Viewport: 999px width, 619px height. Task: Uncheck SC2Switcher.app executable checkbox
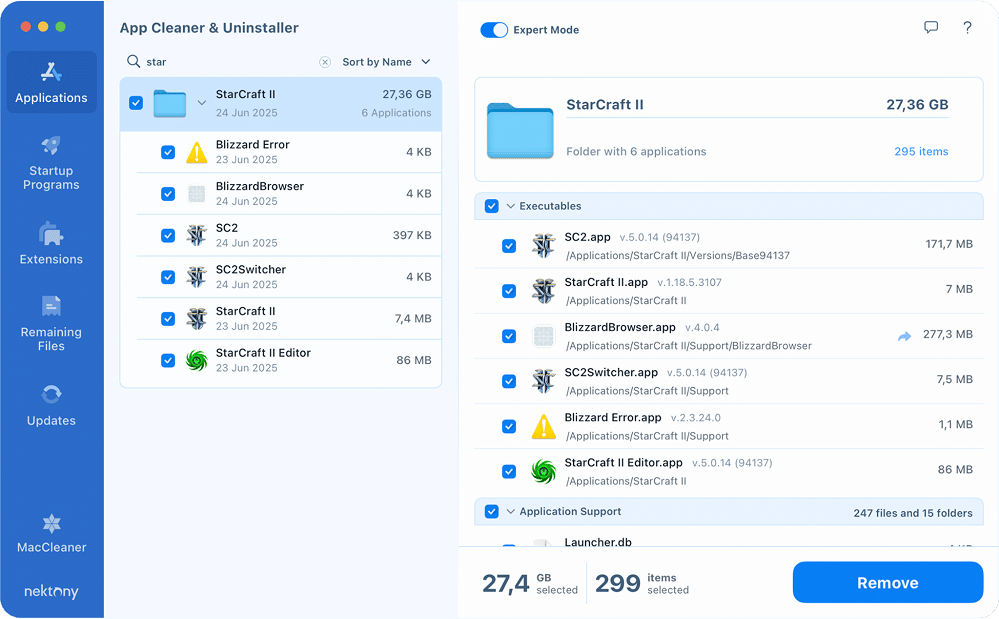pyautogui.click(x=508, y=381)
